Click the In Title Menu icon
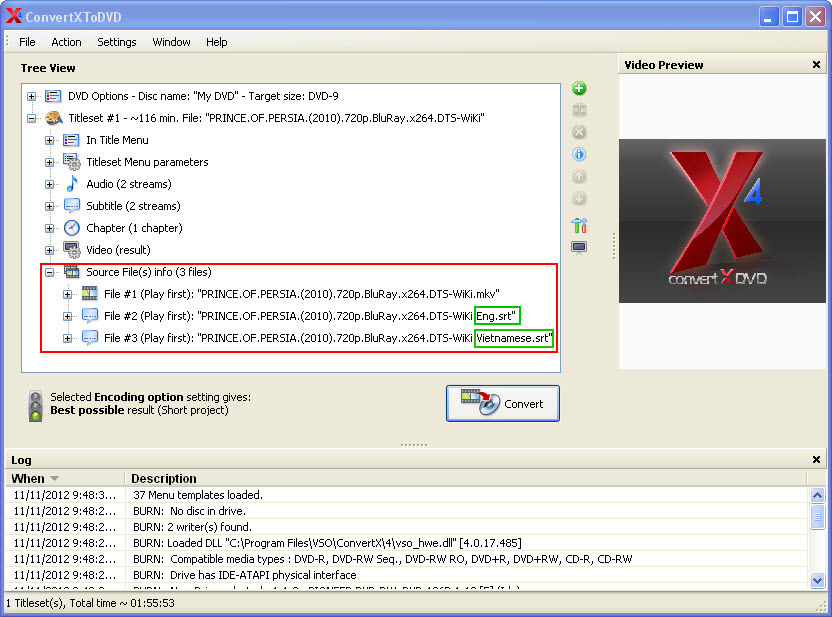The image size is (832, 617). pyautogui.click(x=71, y=140)
